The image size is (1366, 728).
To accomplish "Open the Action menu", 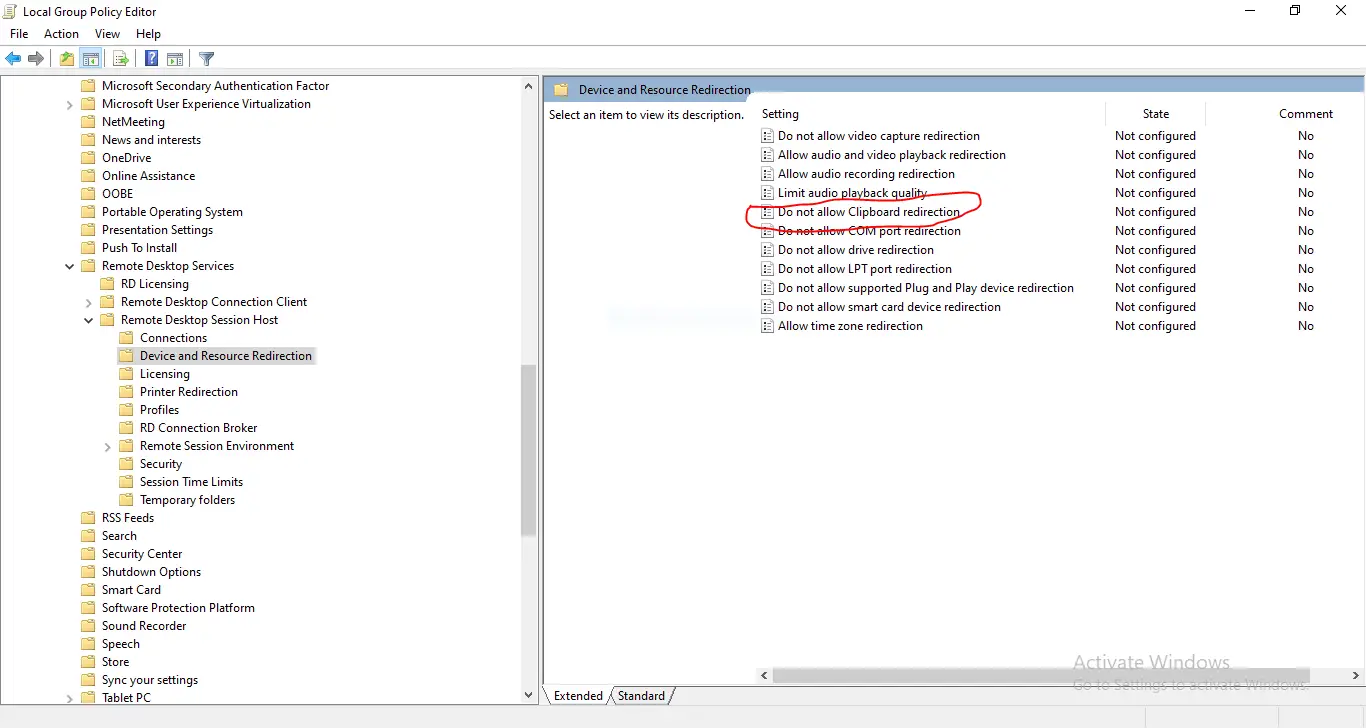I will [x=61, y=33].
